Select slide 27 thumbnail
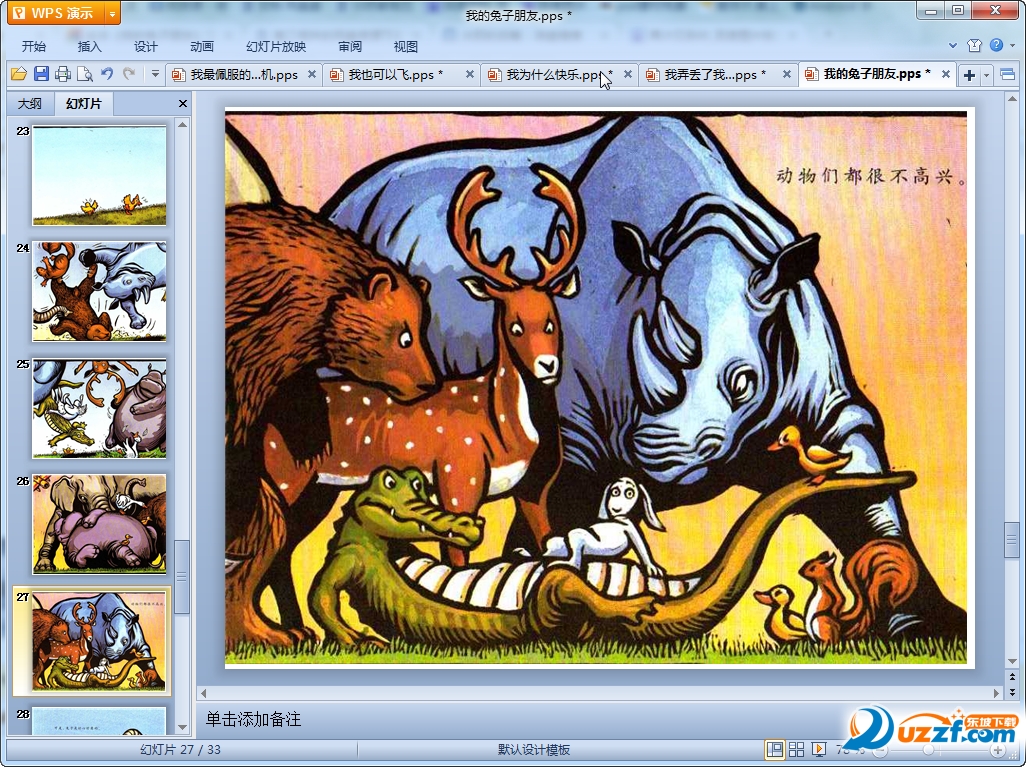 (x=99, y=641)
